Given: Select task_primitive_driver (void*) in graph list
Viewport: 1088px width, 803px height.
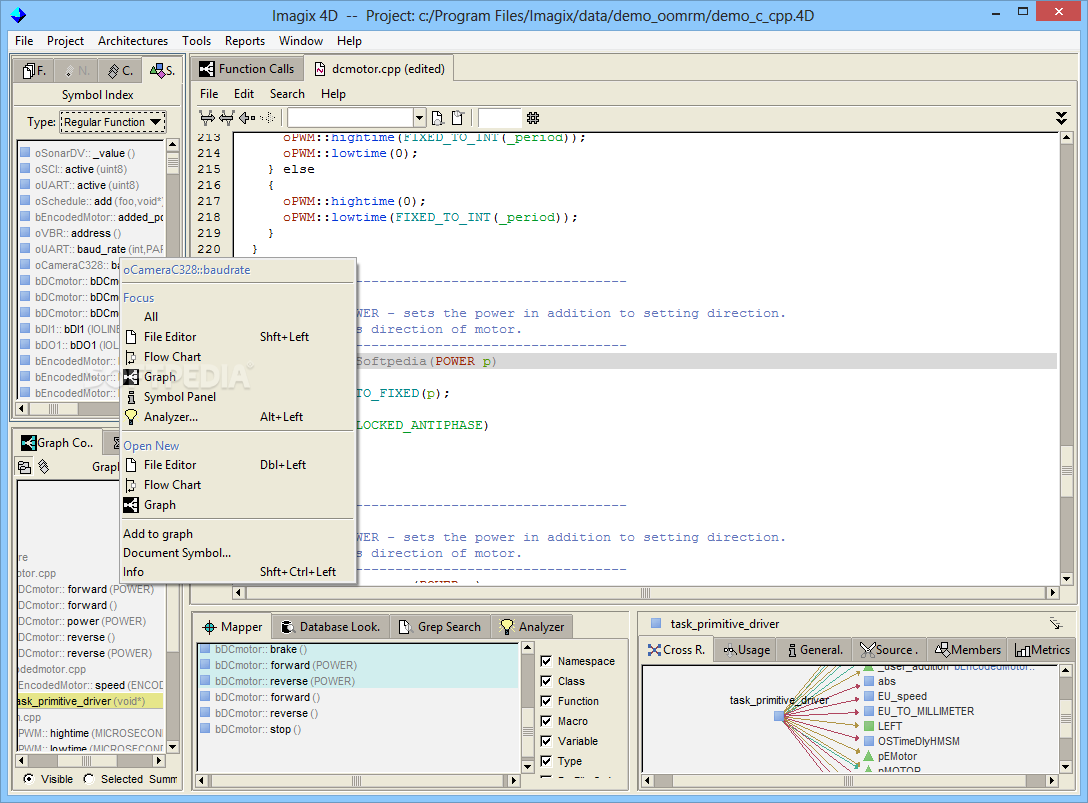Looking at the screenshot, I should tap(89, 701).
